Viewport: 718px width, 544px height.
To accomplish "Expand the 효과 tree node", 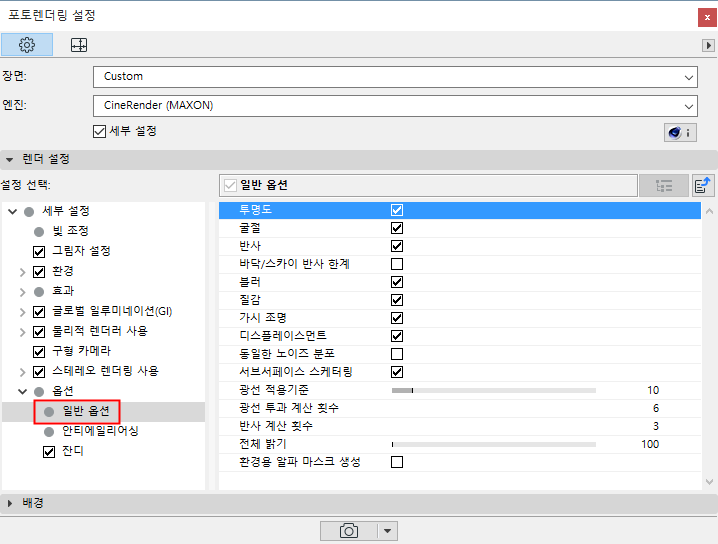I will [22, 292].
